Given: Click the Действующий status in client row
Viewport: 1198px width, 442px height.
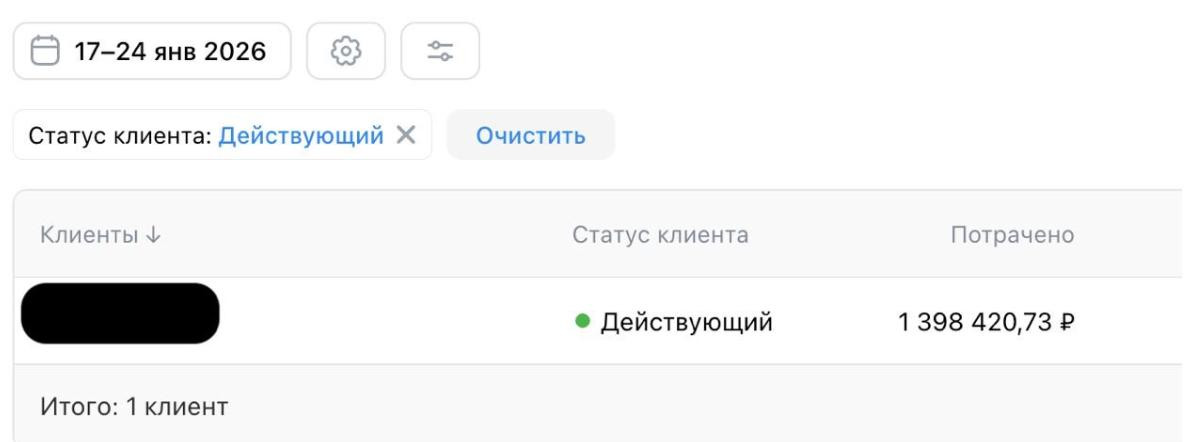Looking at the screenshot, I should tap(685, 322).
